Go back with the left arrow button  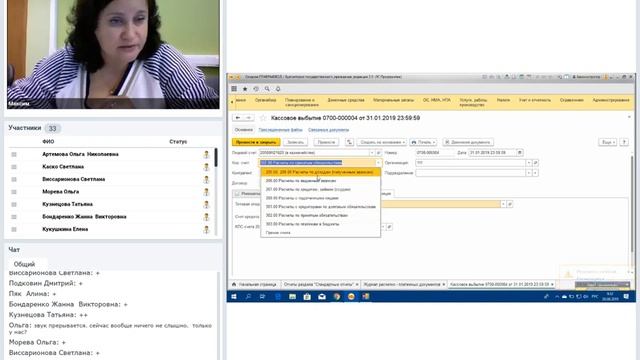click(238, 118)
